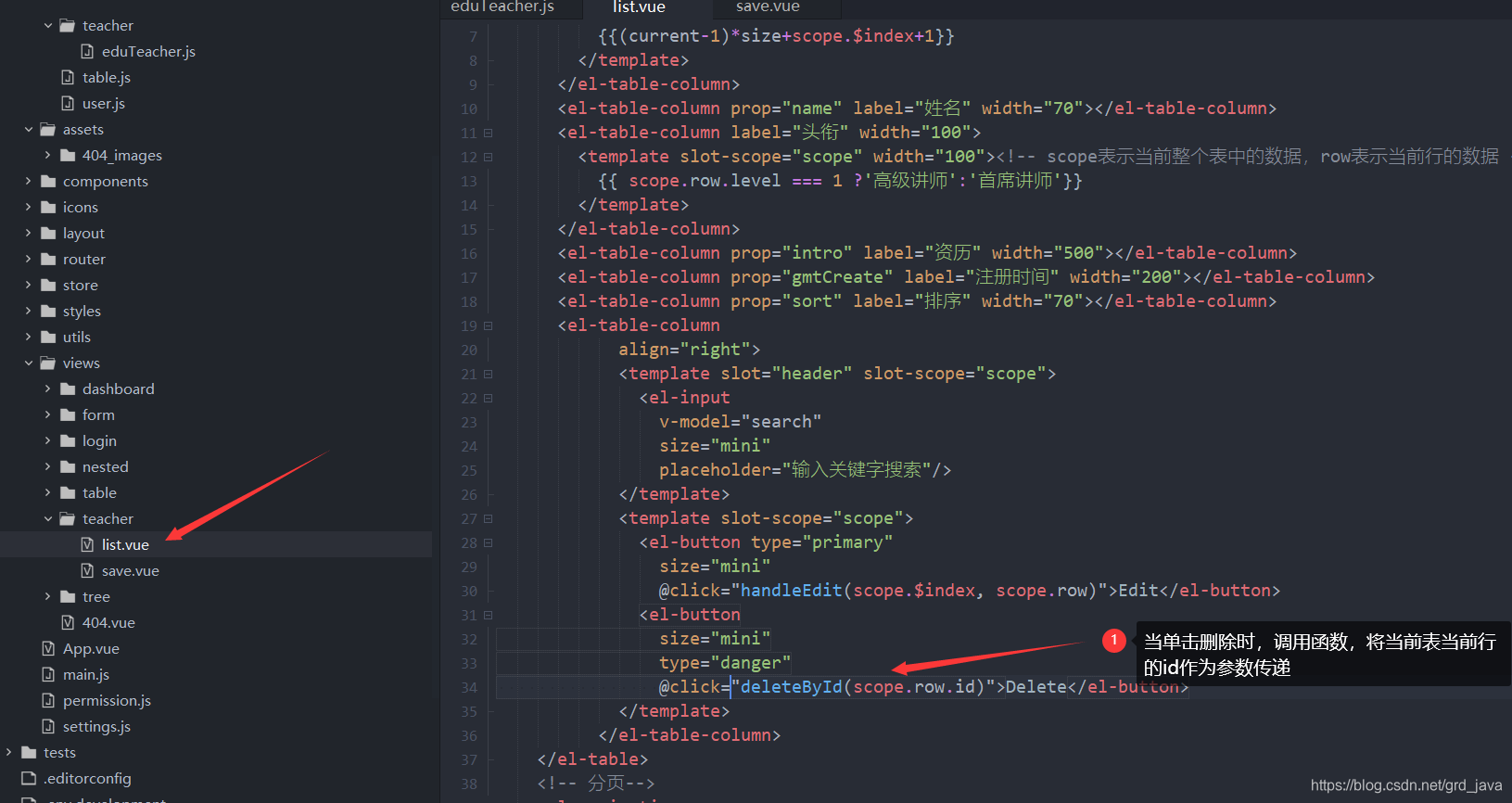Click the components folder icon

click(48, 182)
